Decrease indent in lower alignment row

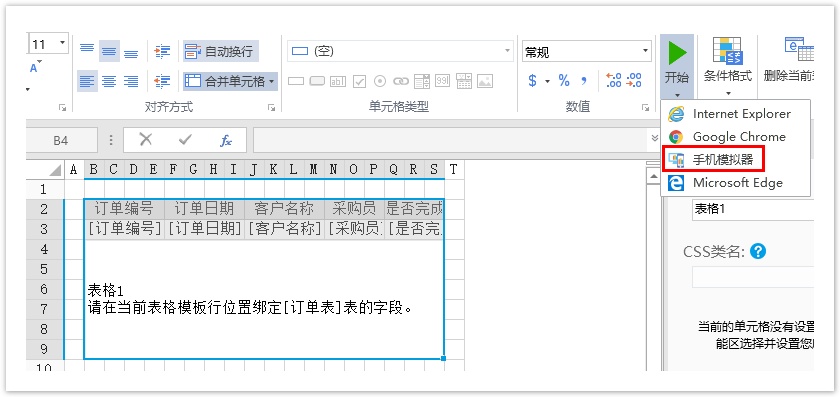(x=162, y=81)
